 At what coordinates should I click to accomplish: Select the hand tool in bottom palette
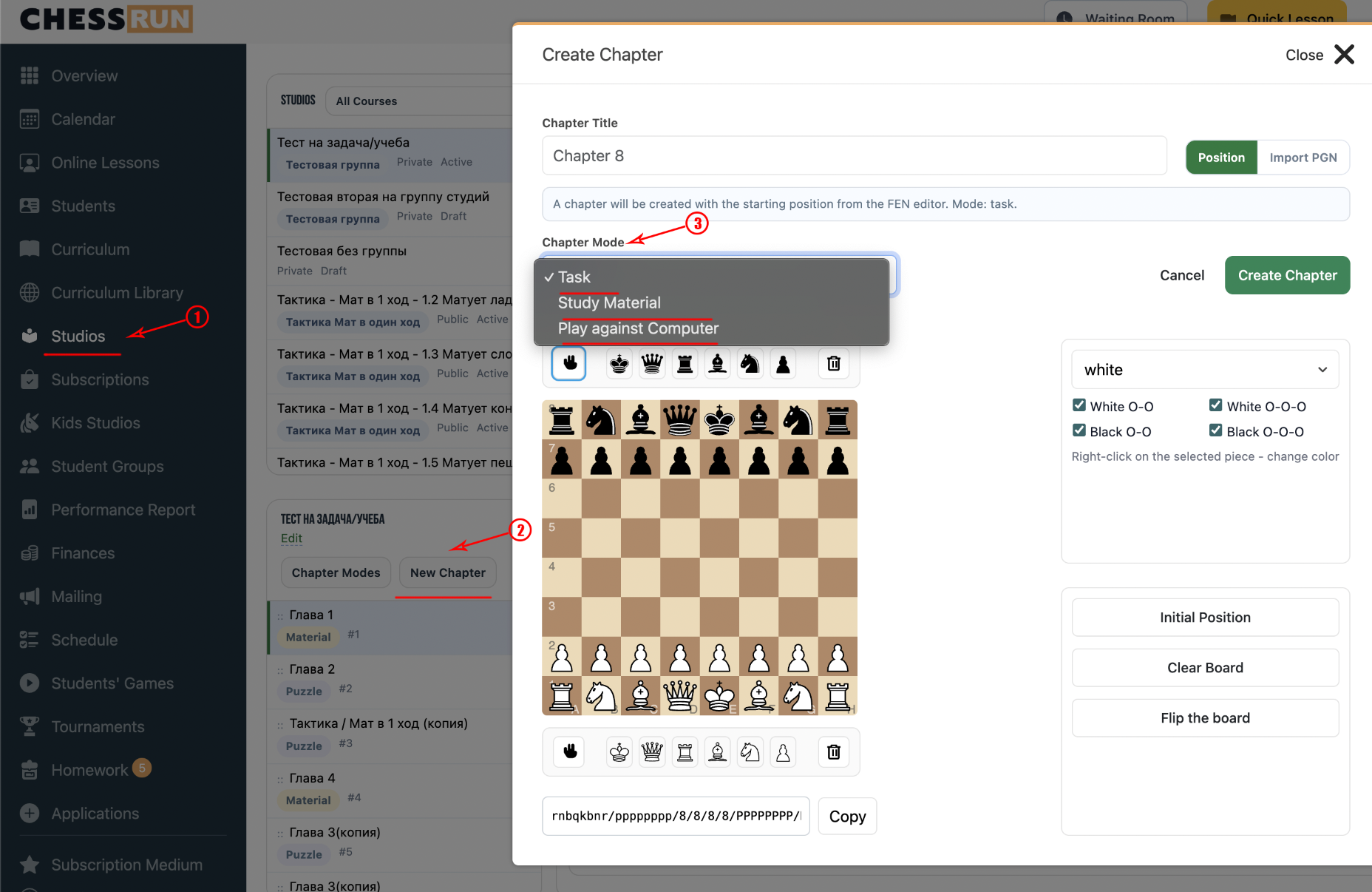569,752
